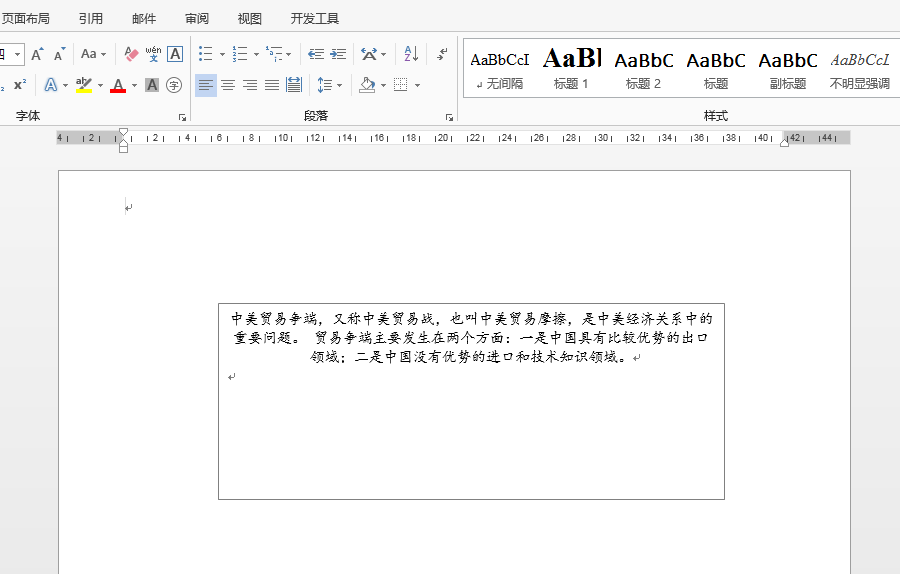Open the change case Aa dropdown
Screen dimensions: 900x574
[x=94, y=54]
